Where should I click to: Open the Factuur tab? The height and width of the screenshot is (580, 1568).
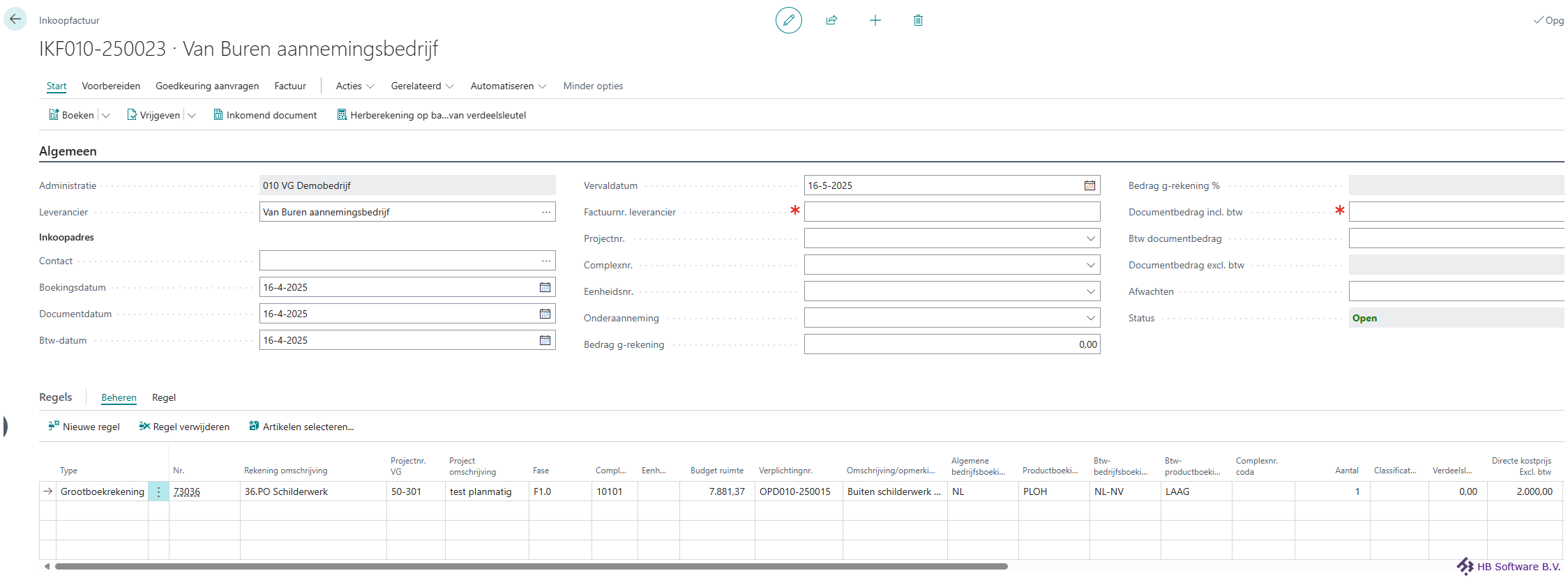pos(290,86)
